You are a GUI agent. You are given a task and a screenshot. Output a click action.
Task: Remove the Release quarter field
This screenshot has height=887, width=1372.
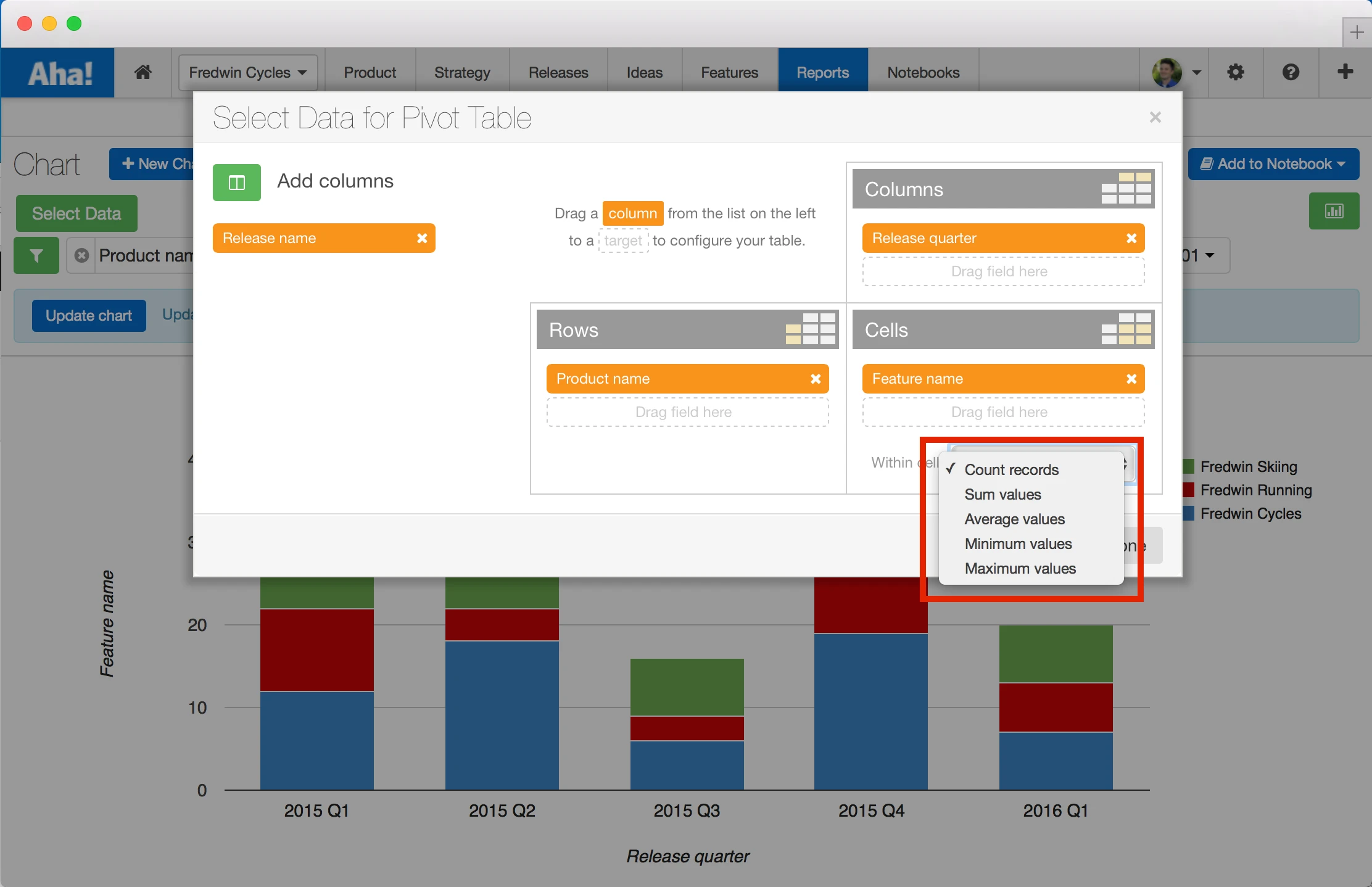click(x=1131, y=238)
